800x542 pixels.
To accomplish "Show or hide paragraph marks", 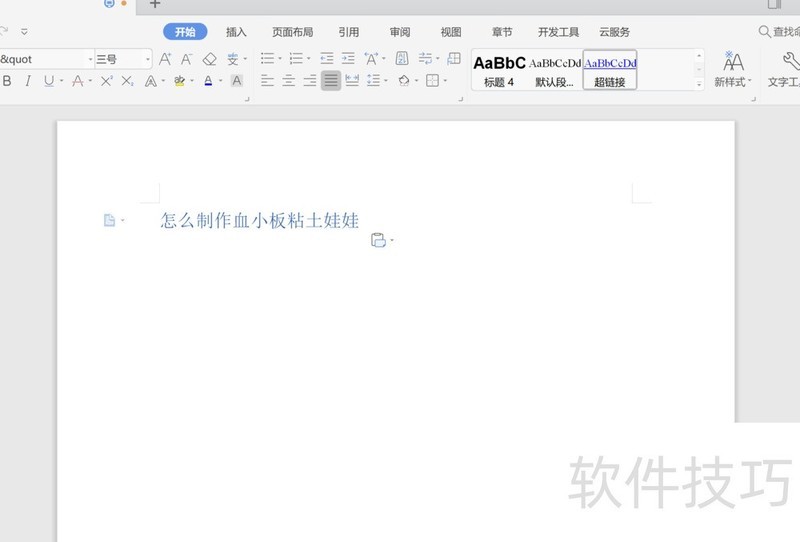I will coord(424,58).
